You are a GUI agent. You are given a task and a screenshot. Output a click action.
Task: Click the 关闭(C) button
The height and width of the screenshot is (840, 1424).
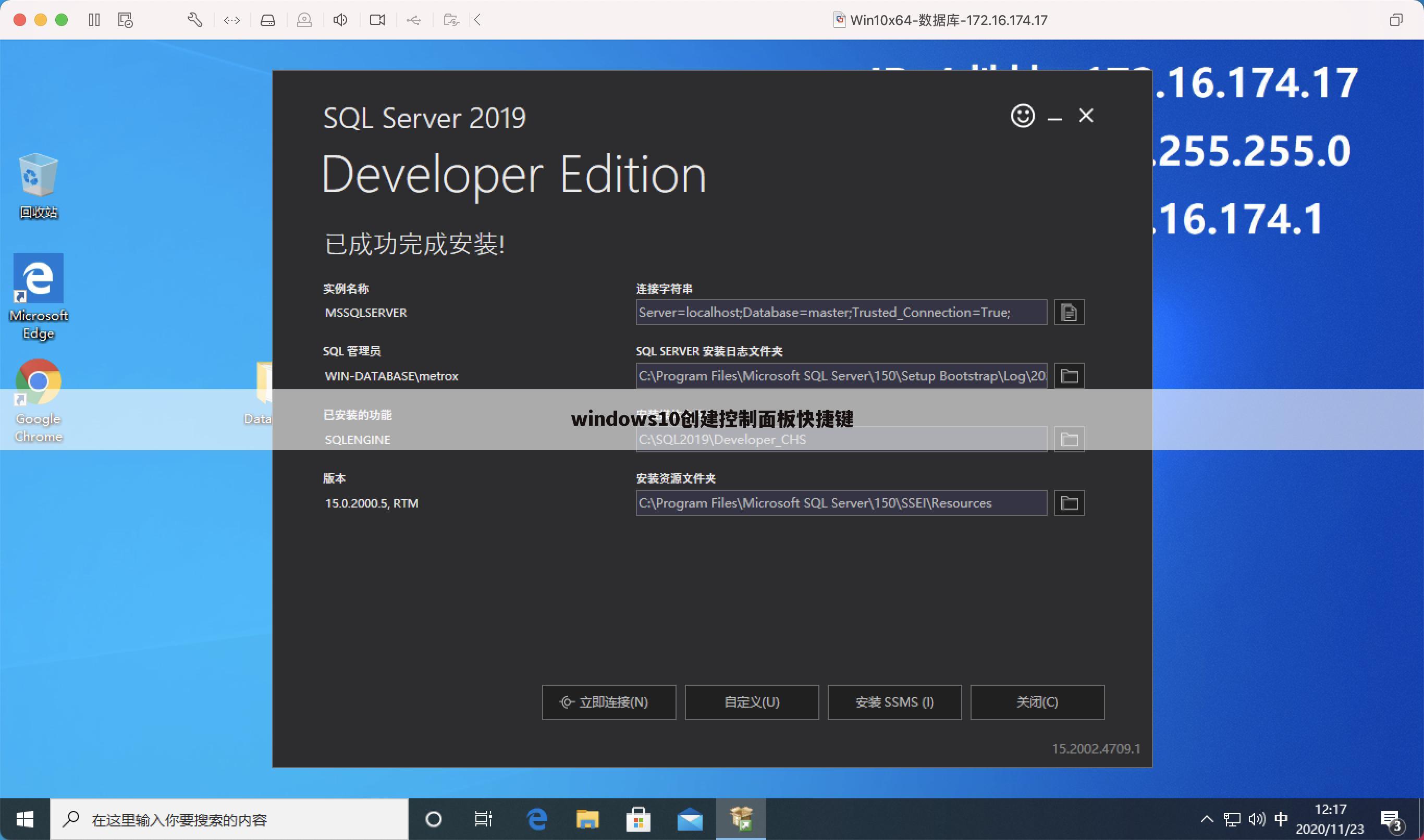pyautogui.click(x=1037, y=702)
